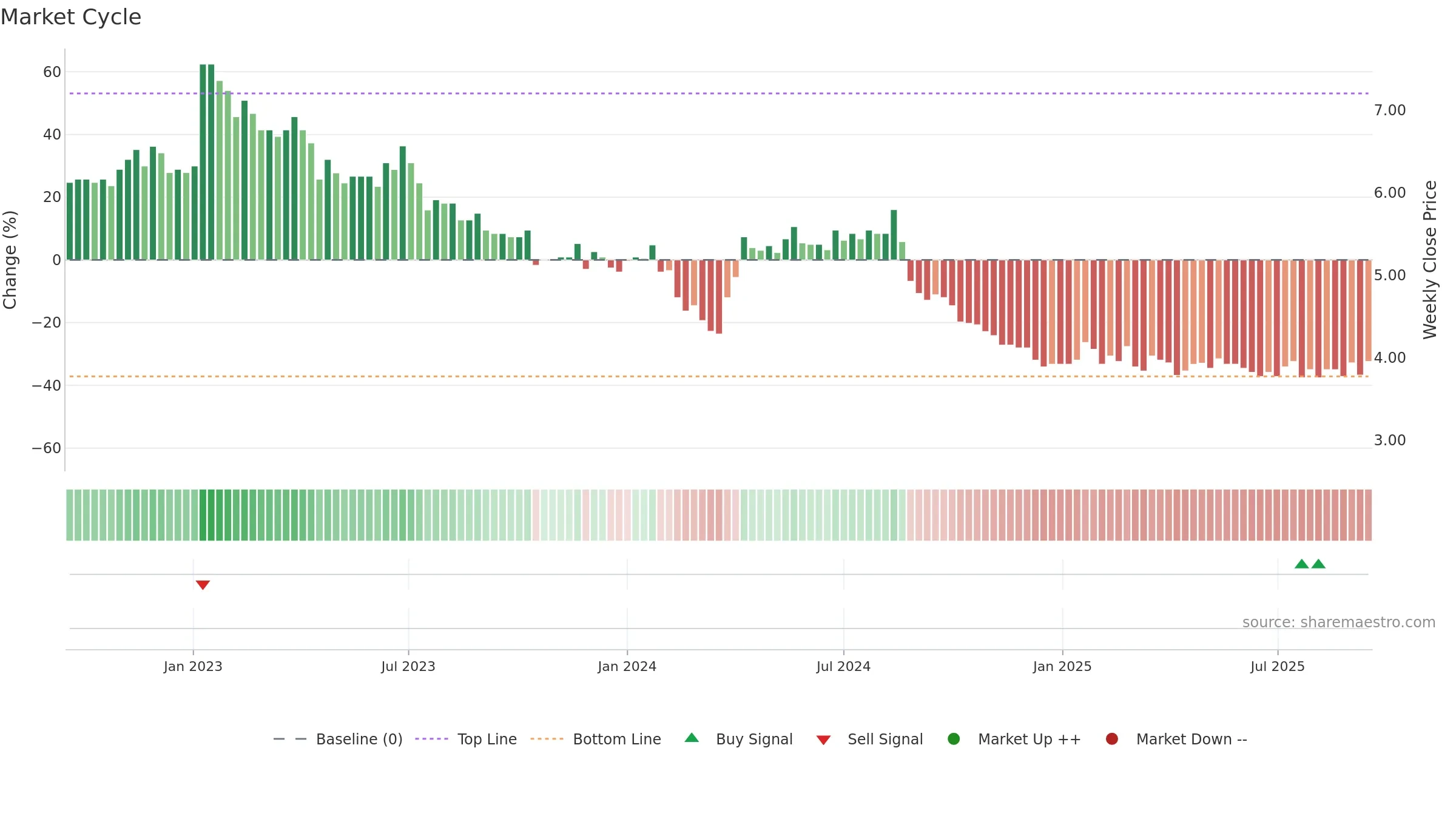Click the Change (%) axis title
The width and height of the screenshot is (1456, 819).
tap(10, 260)
